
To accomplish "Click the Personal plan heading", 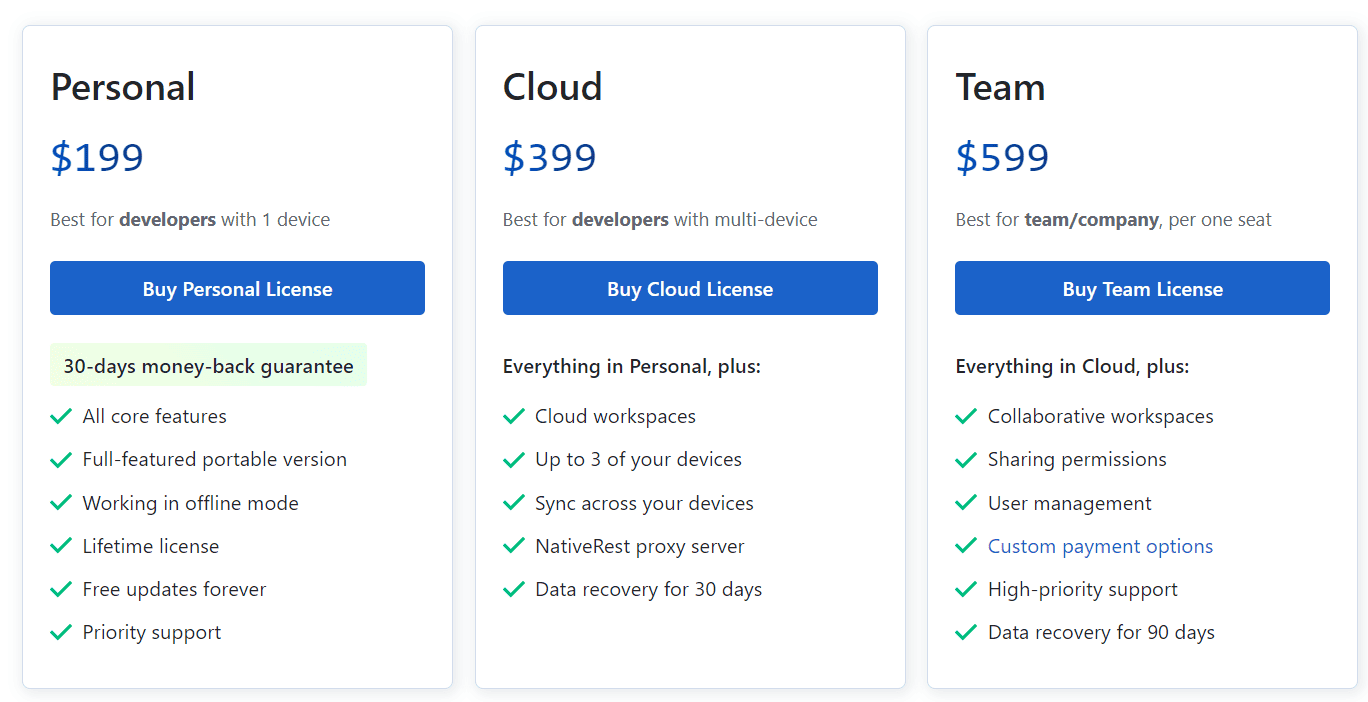I will pos(122,87).
